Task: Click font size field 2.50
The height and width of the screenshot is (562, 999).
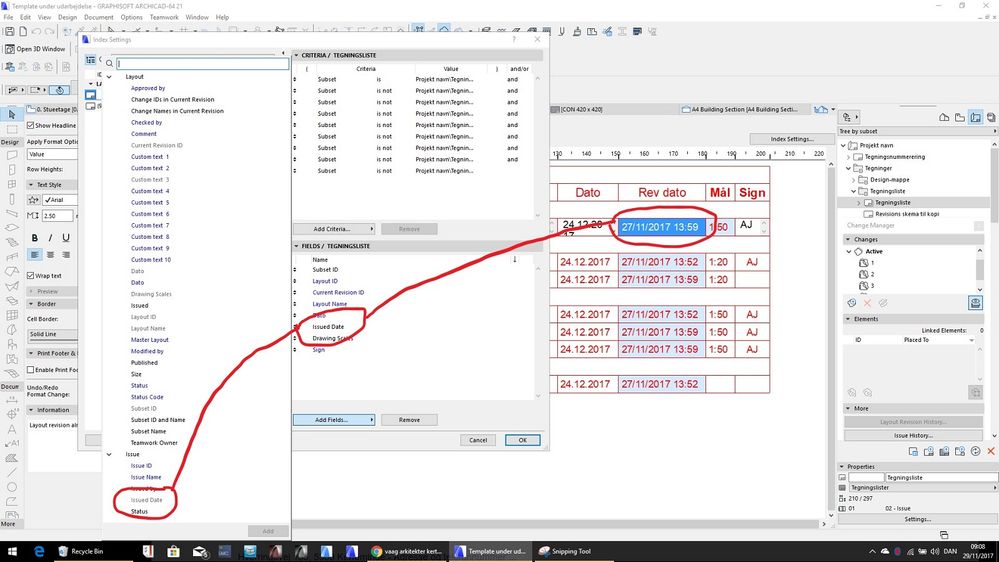Action: (57, 216)
